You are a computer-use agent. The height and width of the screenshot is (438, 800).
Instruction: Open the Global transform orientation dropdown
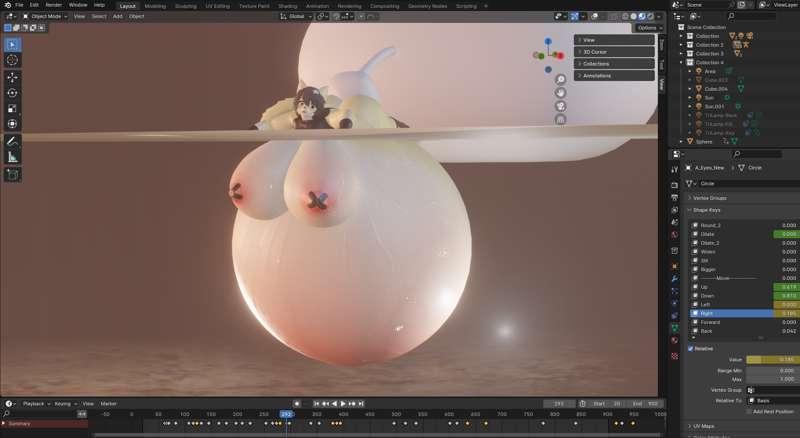click(x=296, y=16)
